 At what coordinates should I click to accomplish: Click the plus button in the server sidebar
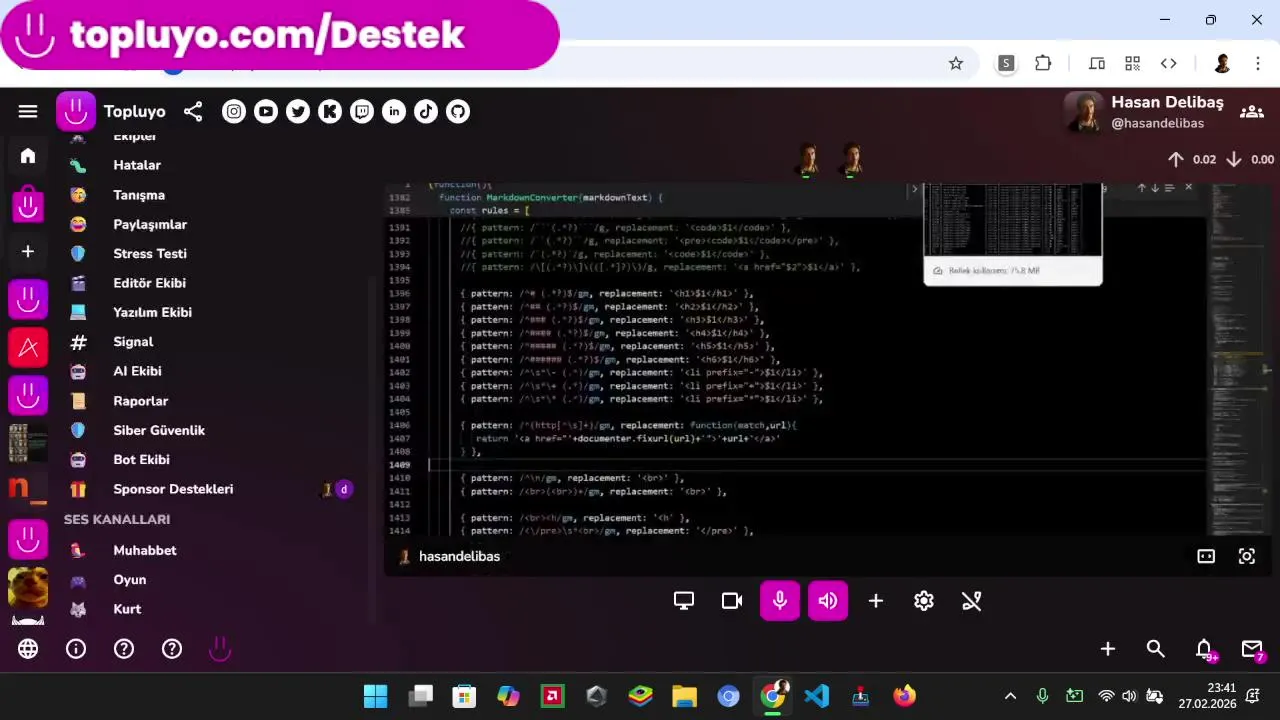28,252
